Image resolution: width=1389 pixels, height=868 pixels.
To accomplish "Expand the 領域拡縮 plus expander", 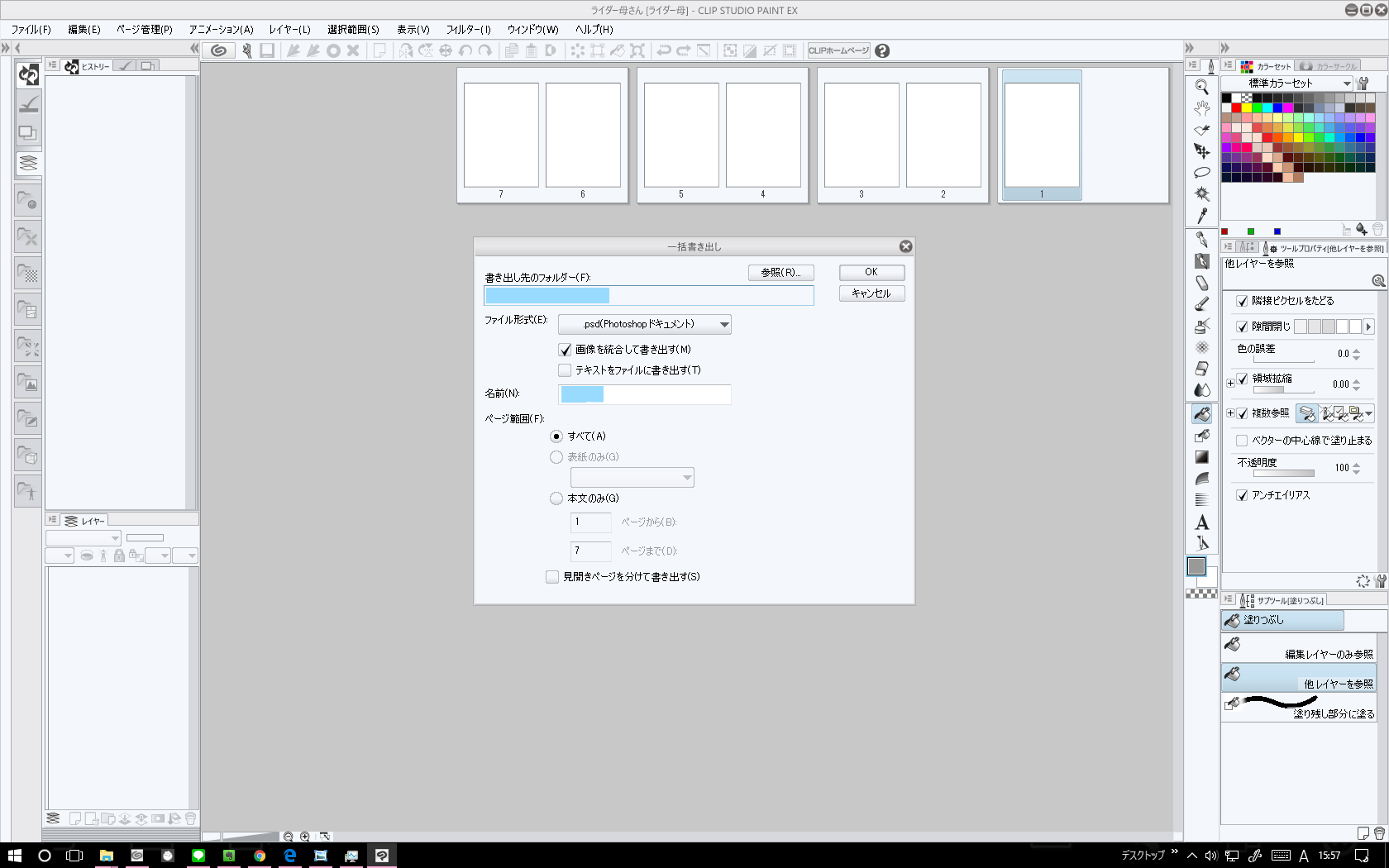I will 1230,383.
